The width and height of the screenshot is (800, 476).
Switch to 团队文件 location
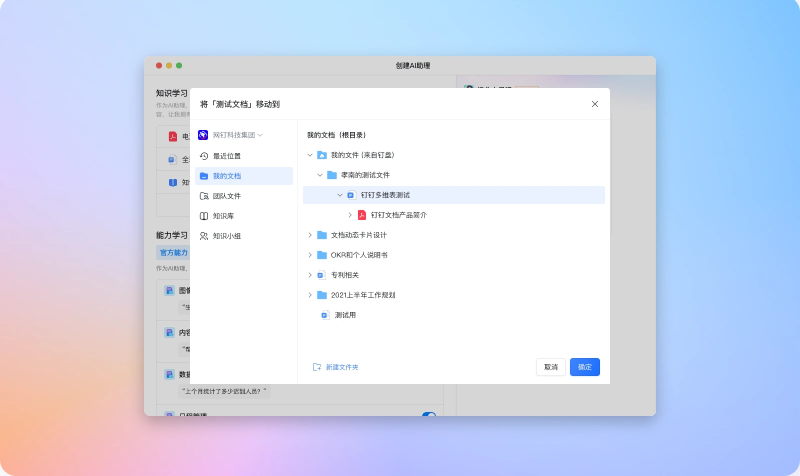tap(227, 196)
